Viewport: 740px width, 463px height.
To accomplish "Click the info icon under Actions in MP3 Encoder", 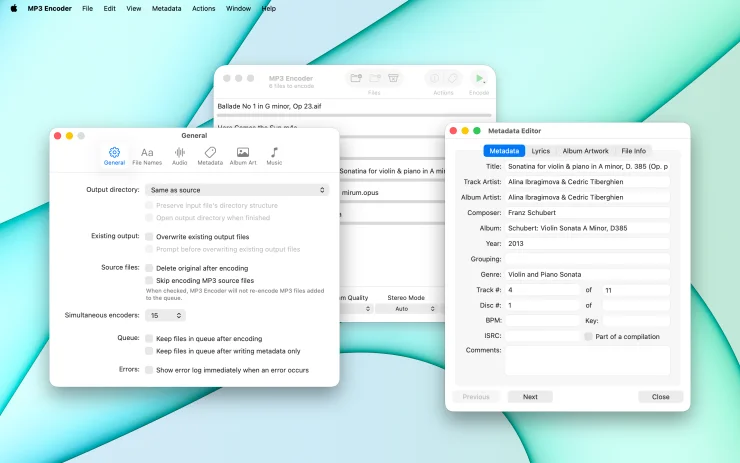I will (435, 78).
